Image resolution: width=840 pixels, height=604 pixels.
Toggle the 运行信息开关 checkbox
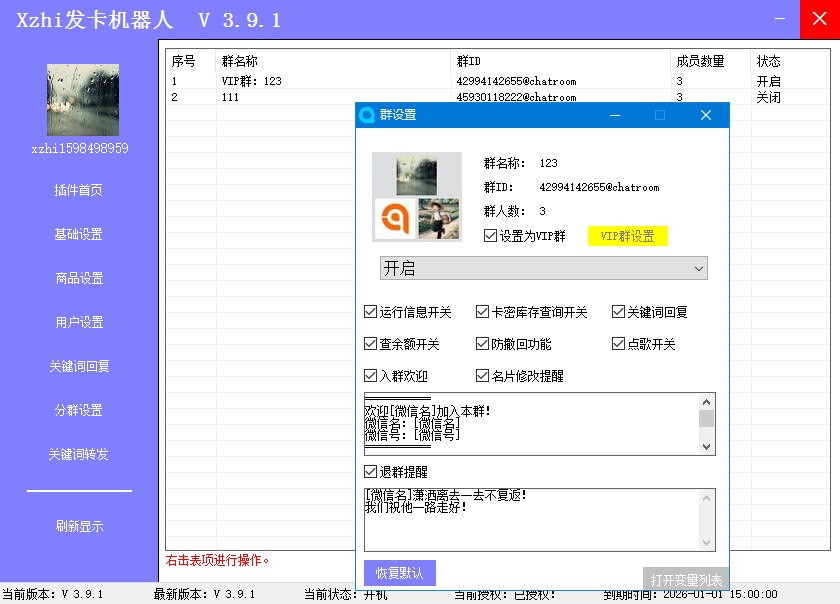click(372, 311)
